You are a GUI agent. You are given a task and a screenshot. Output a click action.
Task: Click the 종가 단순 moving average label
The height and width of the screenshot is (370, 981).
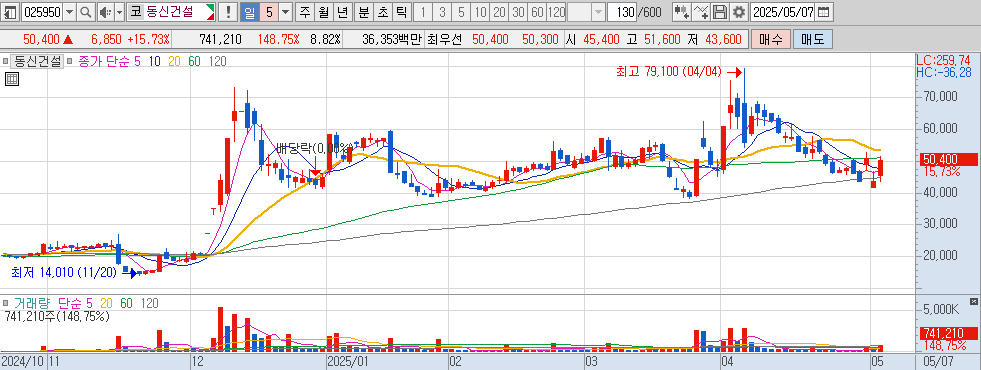click(x=104, y=61)
